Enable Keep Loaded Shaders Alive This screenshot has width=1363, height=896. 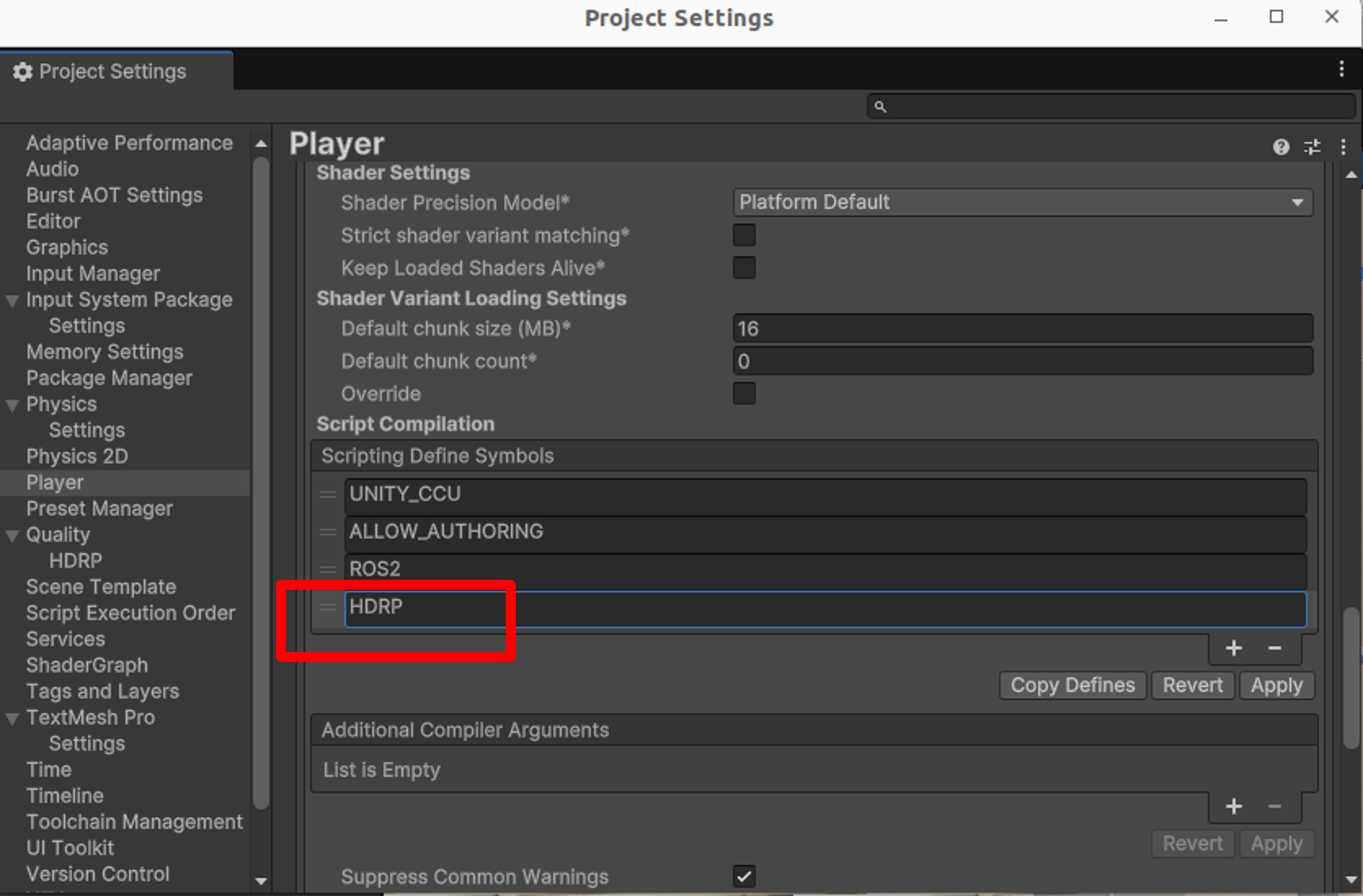(x=744, y=268)
